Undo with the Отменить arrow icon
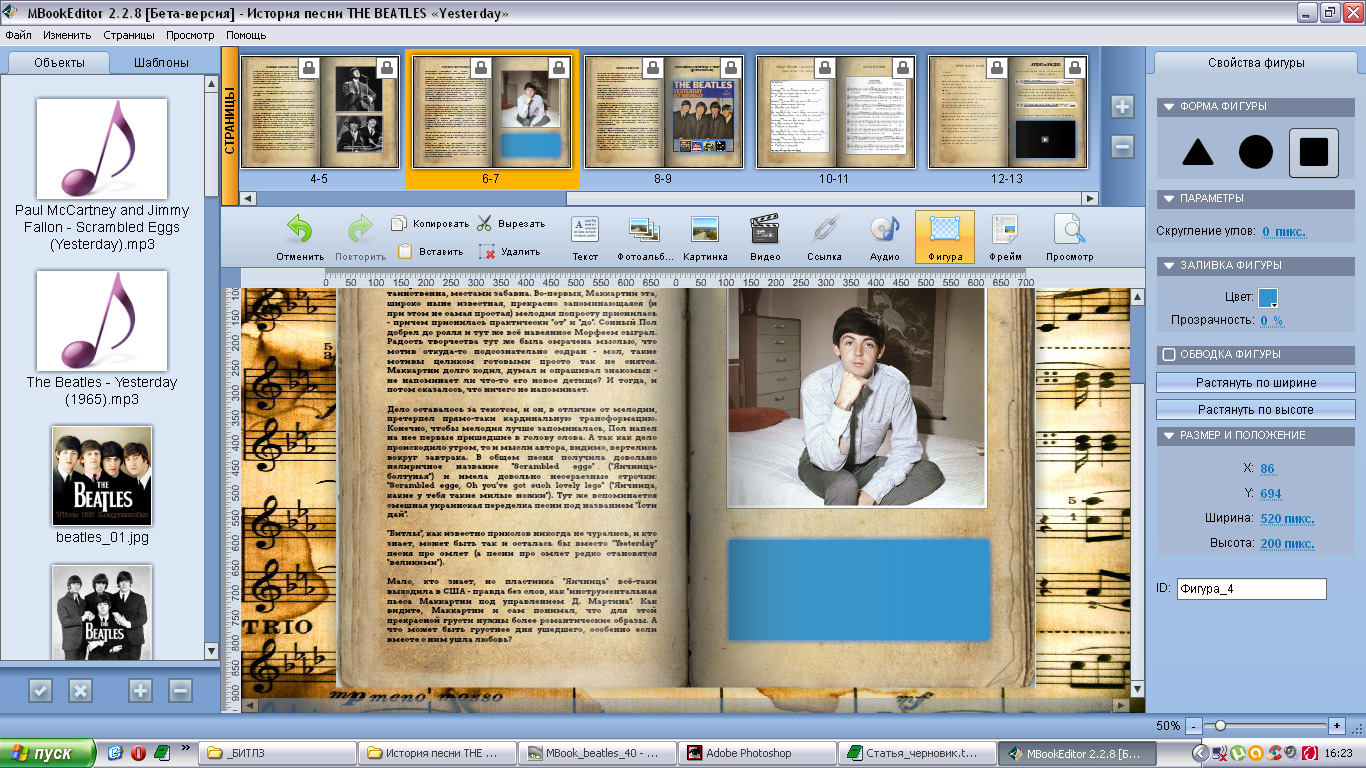 [x=300, y=230]
